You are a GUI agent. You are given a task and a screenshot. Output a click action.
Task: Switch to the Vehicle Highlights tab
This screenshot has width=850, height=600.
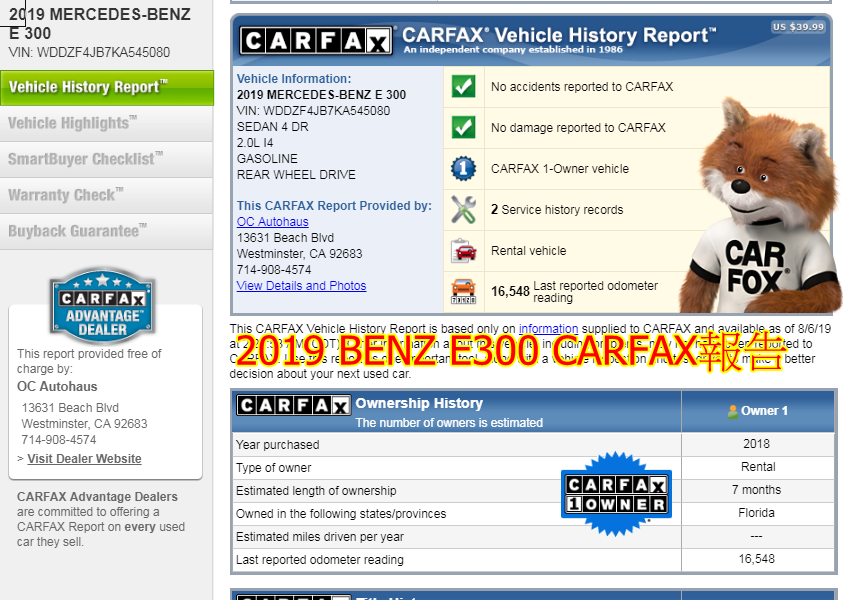pyautogui.click(x=106, y=124)
